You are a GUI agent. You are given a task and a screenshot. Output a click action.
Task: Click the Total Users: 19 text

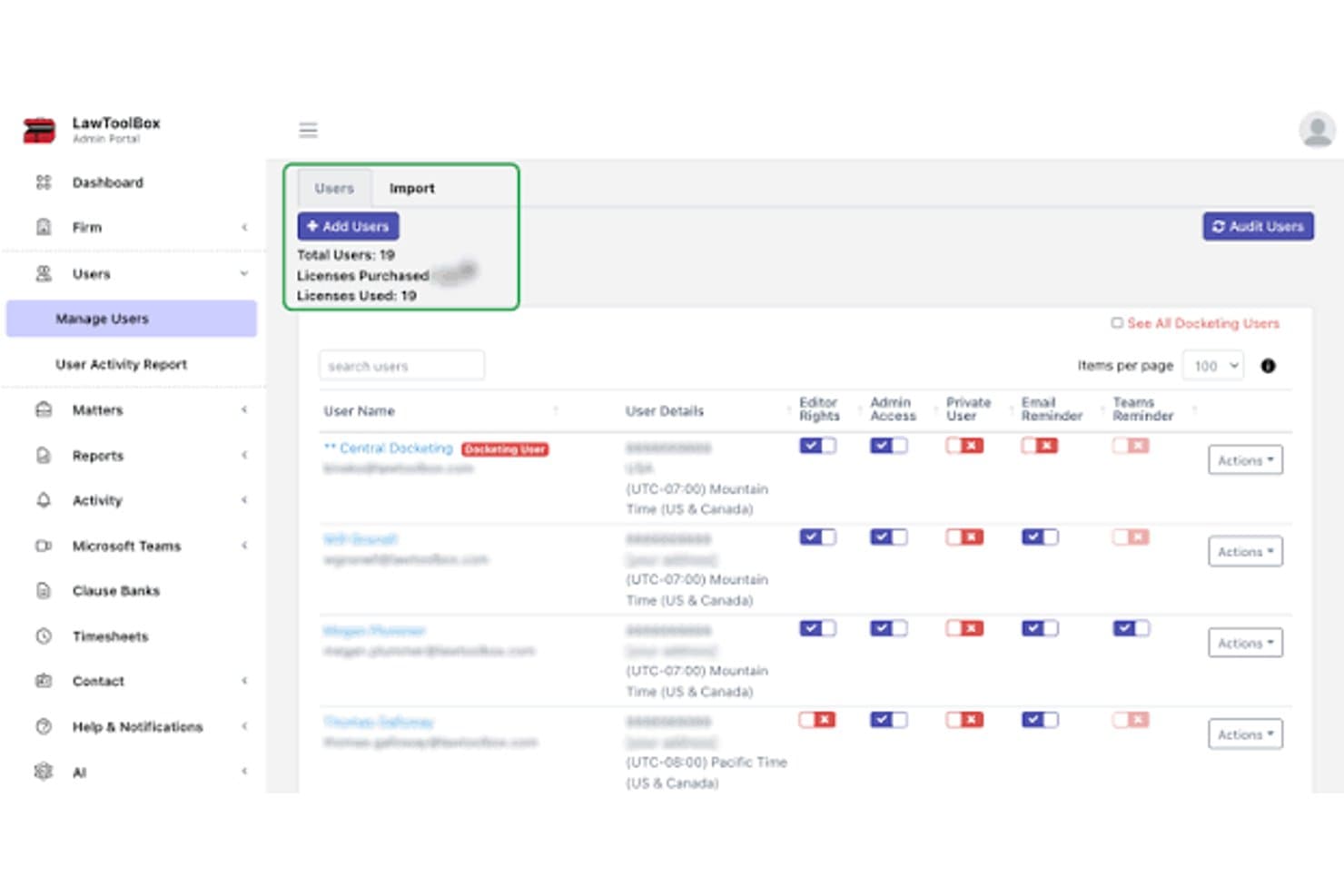click(x=346, y=255)
